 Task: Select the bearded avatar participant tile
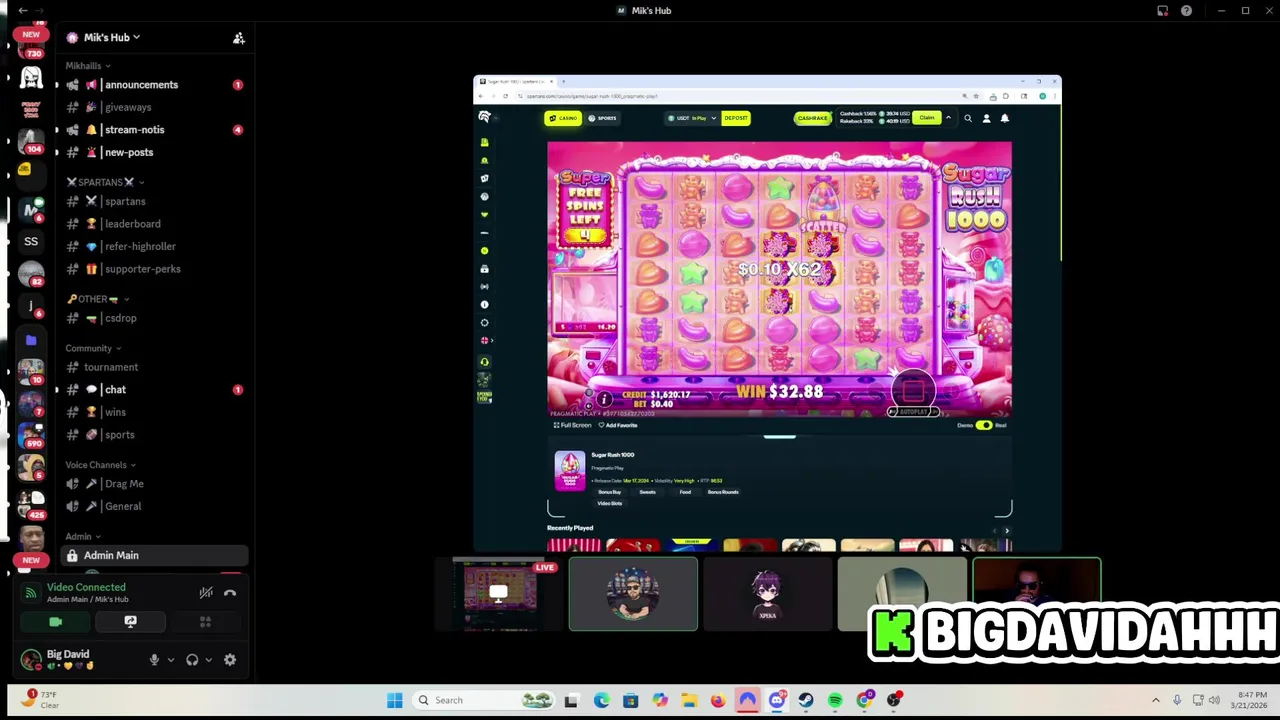point(633,594)
